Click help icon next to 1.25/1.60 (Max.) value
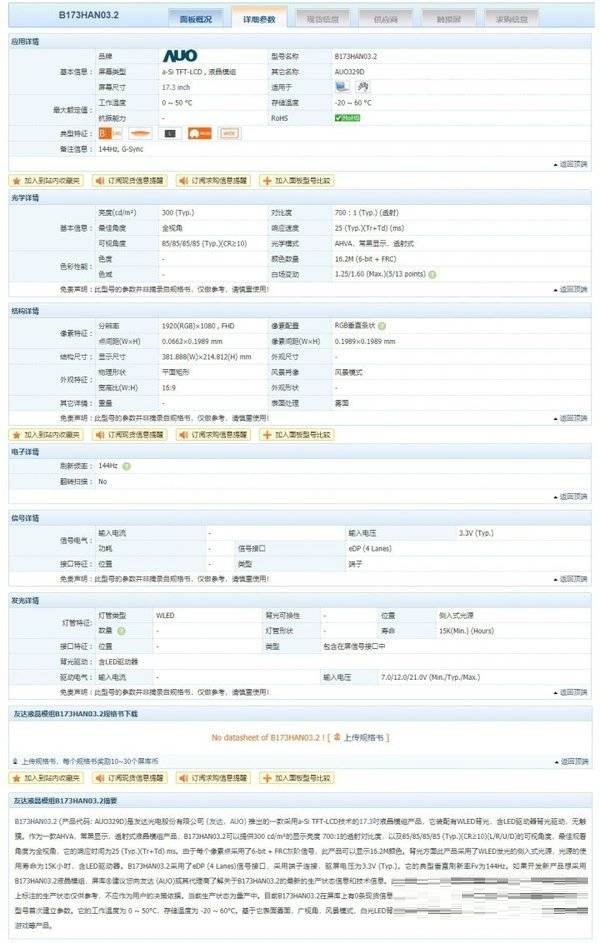600x943 pixels. tap(432, 274)
